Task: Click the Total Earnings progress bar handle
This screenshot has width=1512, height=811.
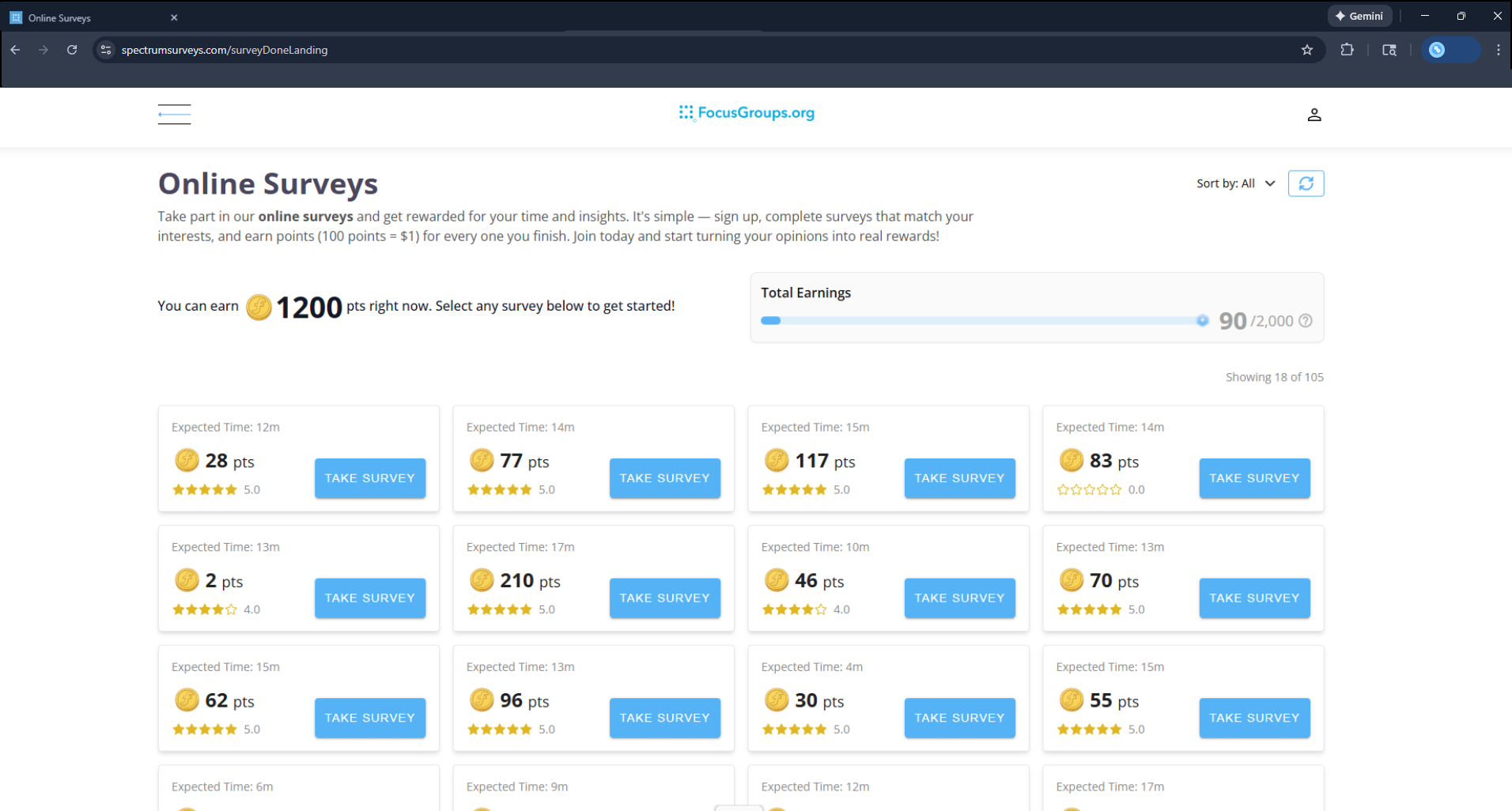Action: tap(1202, 321)
